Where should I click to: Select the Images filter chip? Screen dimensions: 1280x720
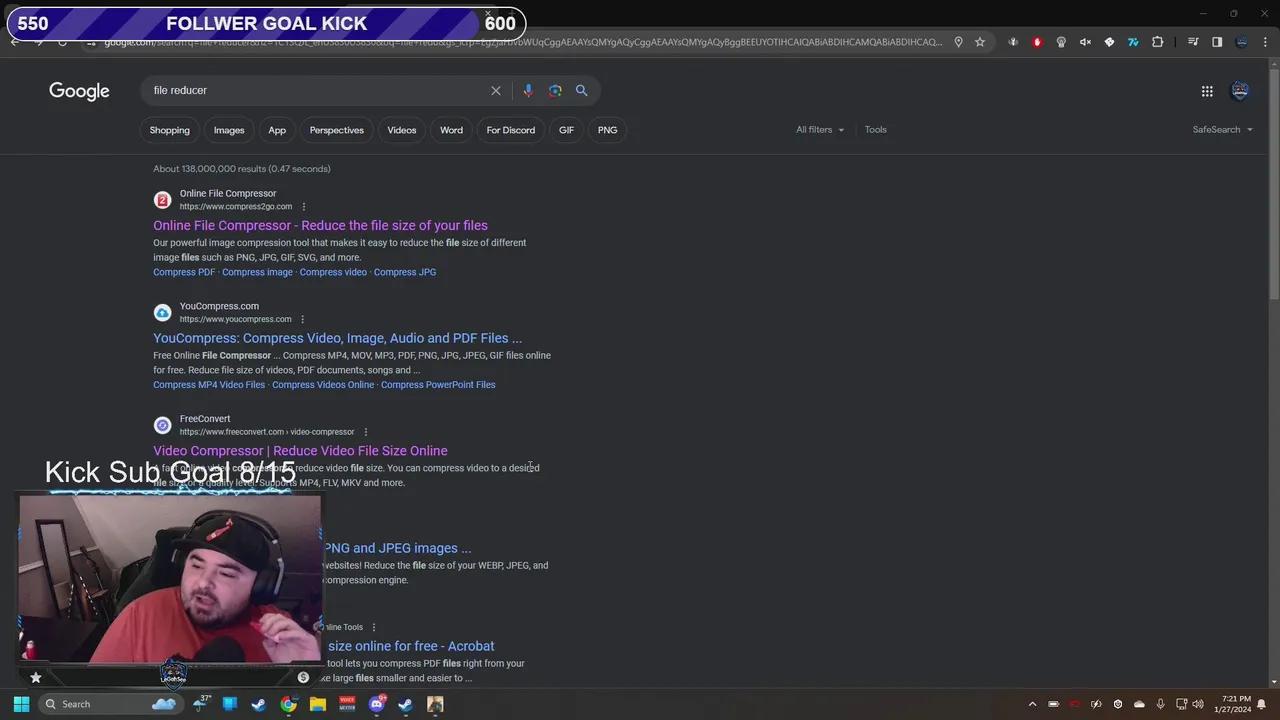coord(229,130)
